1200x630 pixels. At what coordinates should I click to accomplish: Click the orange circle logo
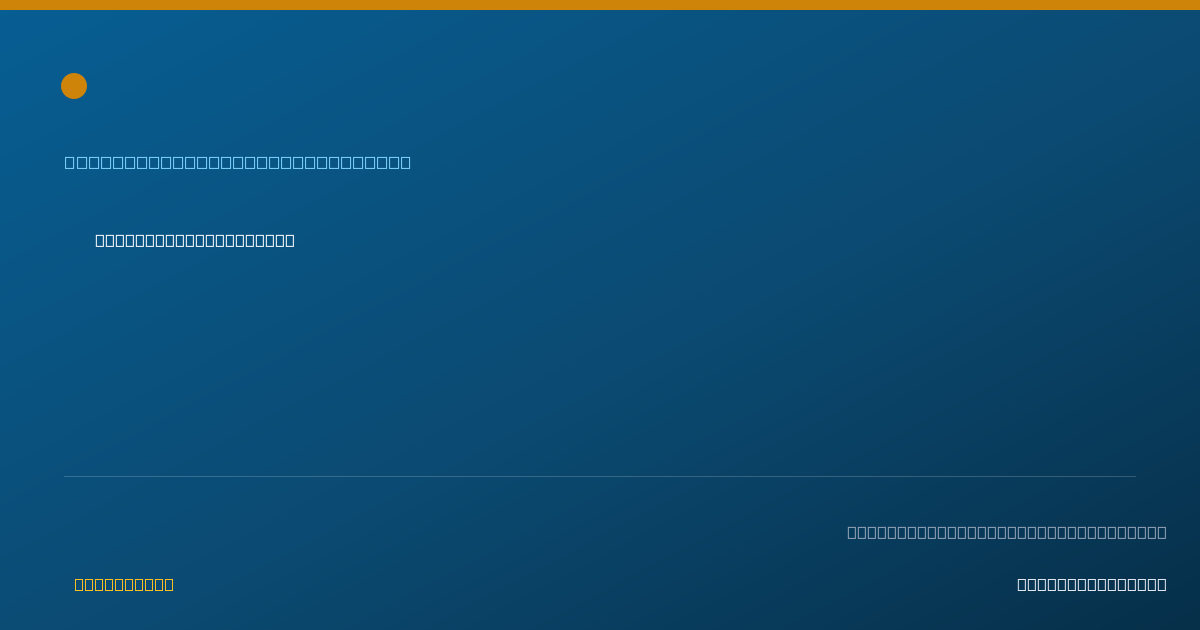click(74, 86)
